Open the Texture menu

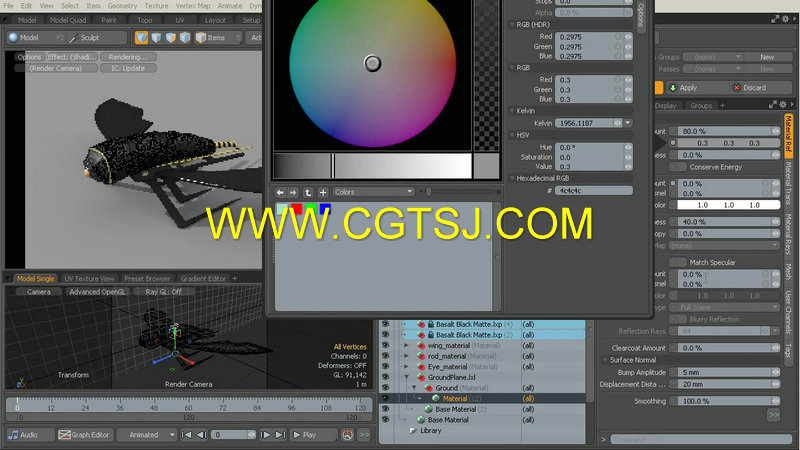[156, 6]
